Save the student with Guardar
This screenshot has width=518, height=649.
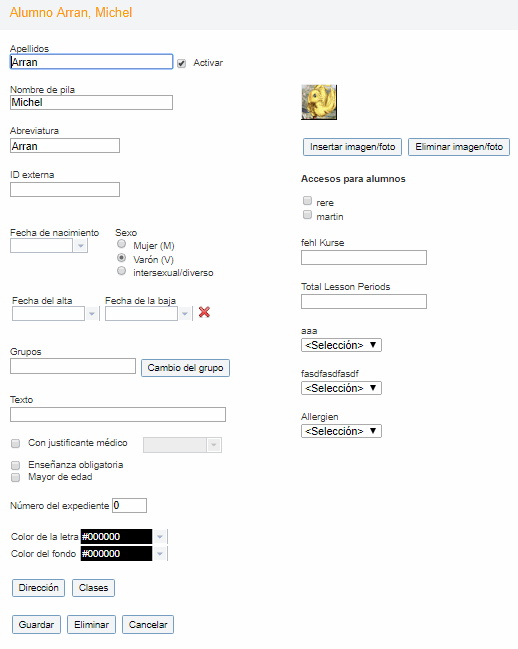[36, 625]
